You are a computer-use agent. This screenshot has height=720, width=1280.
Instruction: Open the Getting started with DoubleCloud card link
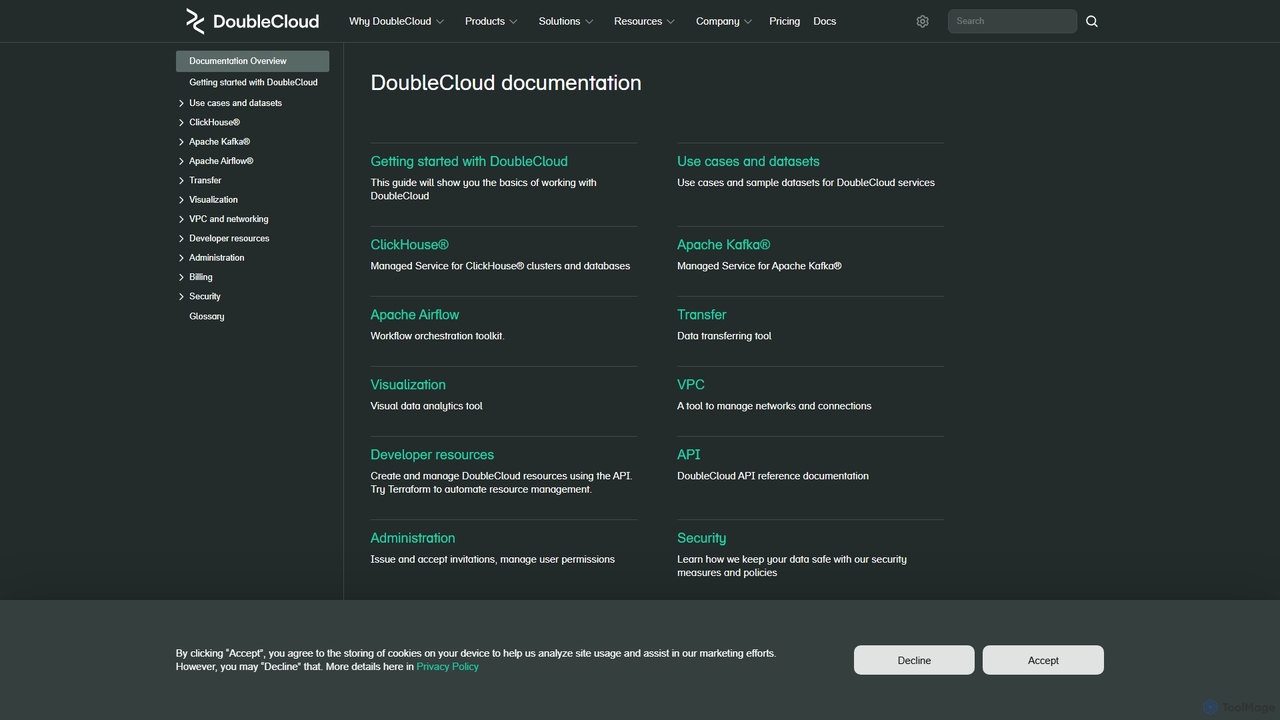469,161
